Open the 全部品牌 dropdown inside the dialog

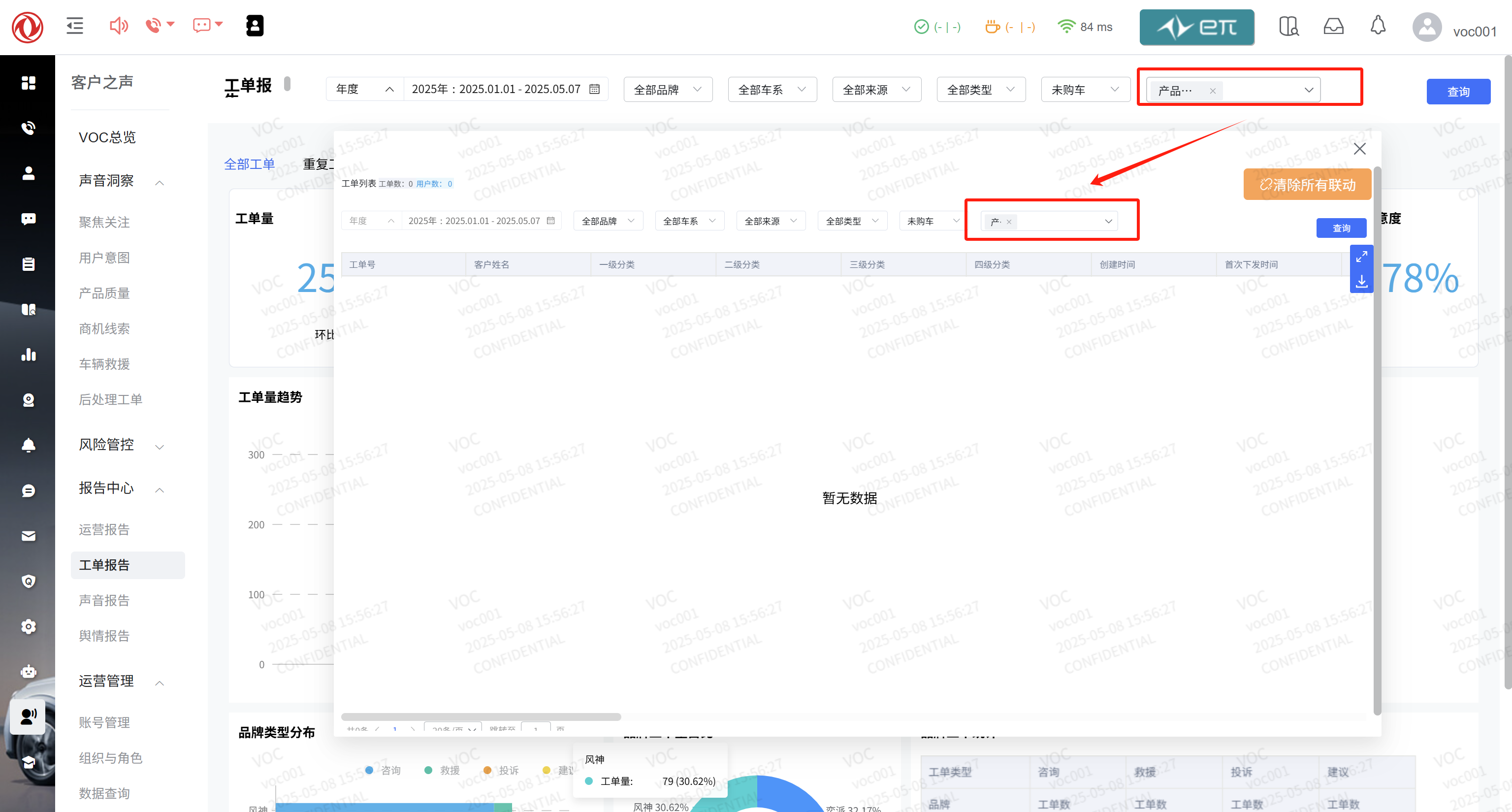coord(608,221)
